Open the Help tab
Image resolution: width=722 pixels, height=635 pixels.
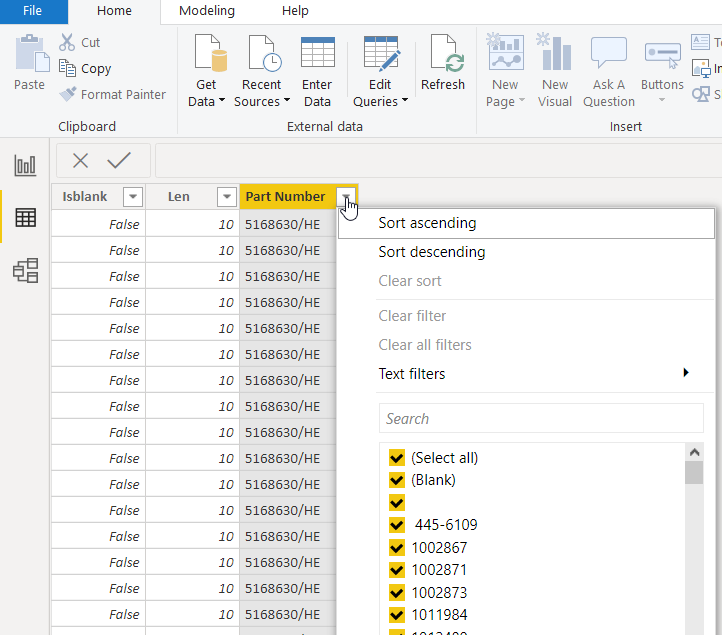click(295, 11)
